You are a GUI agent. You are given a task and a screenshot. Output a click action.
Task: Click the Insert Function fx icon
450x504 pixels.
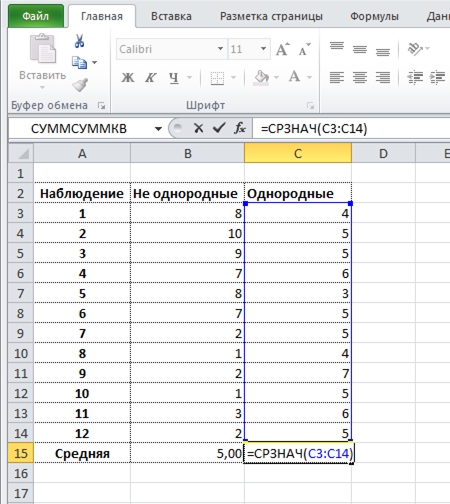click(240, 128)
